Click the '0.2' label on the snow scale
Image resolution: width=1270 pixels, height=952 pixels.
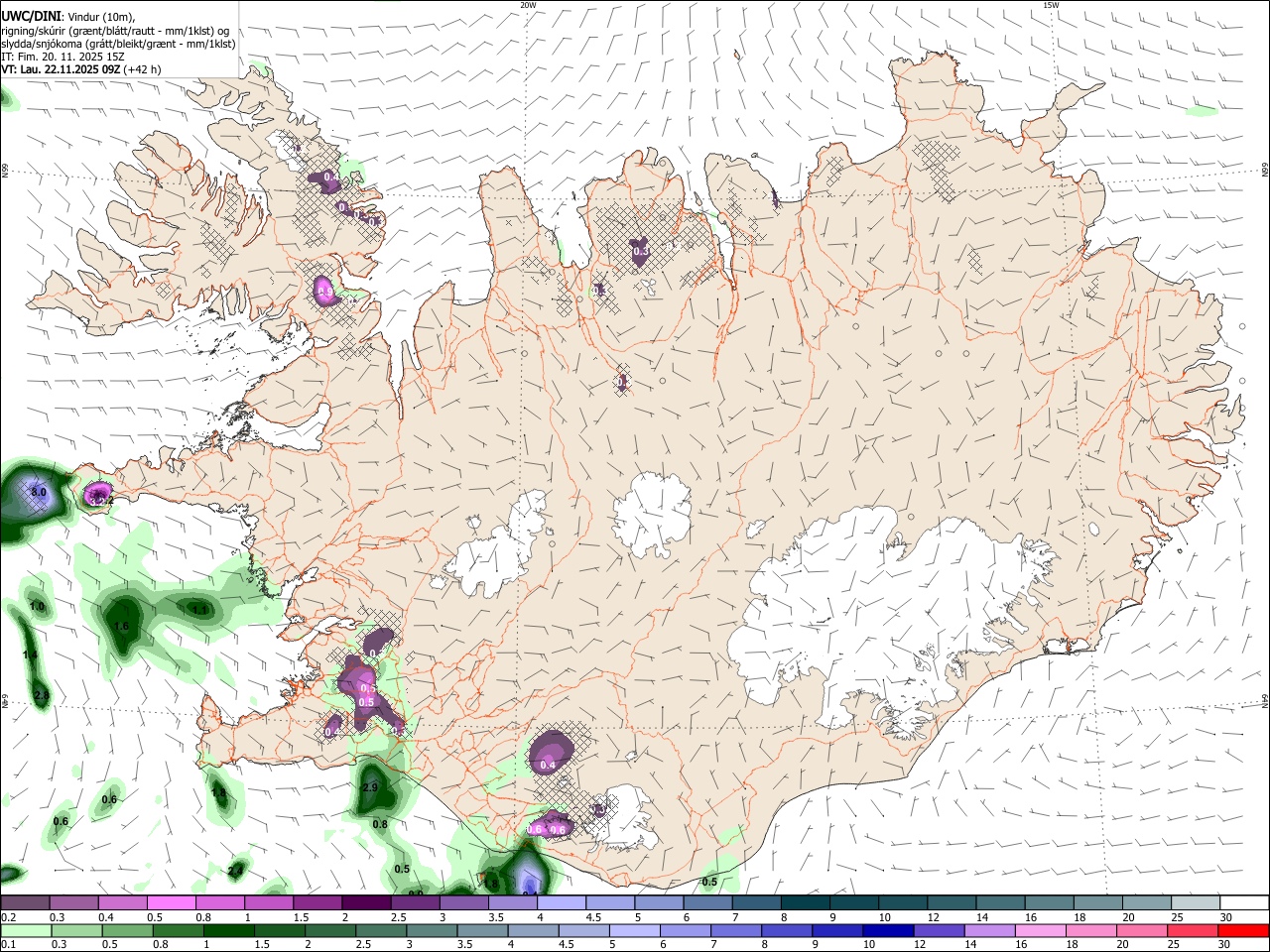pyautogui.click(x=8, y=917)
